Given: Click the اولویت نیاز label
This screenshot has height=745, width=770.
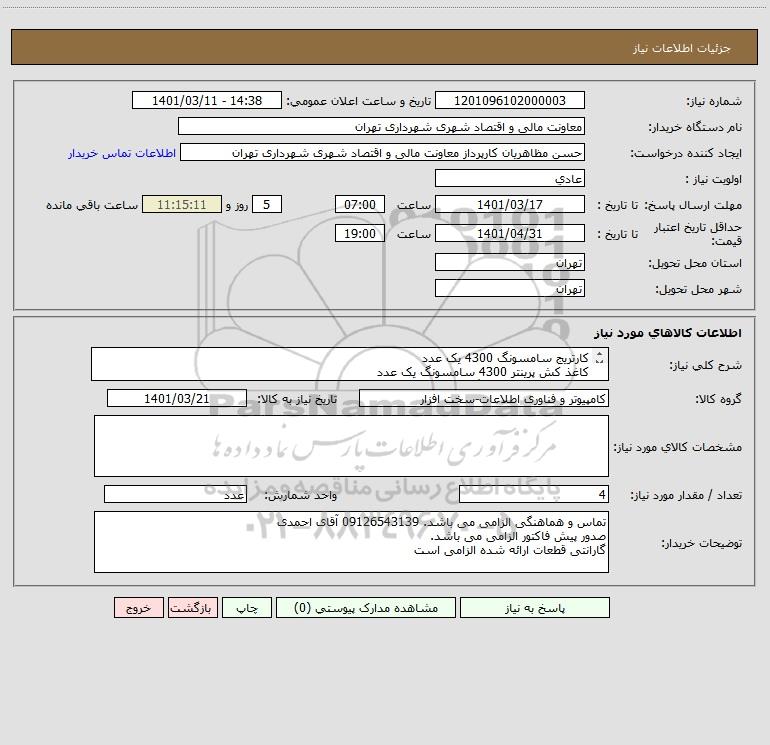Looking at the screenshot, I should (x=714, y=179).
